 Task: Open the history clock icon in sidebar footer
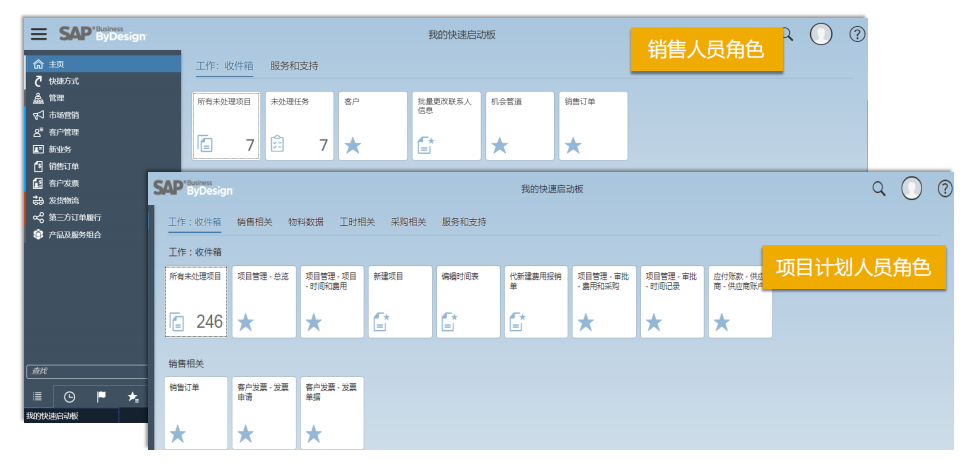[x=69, y=396]
